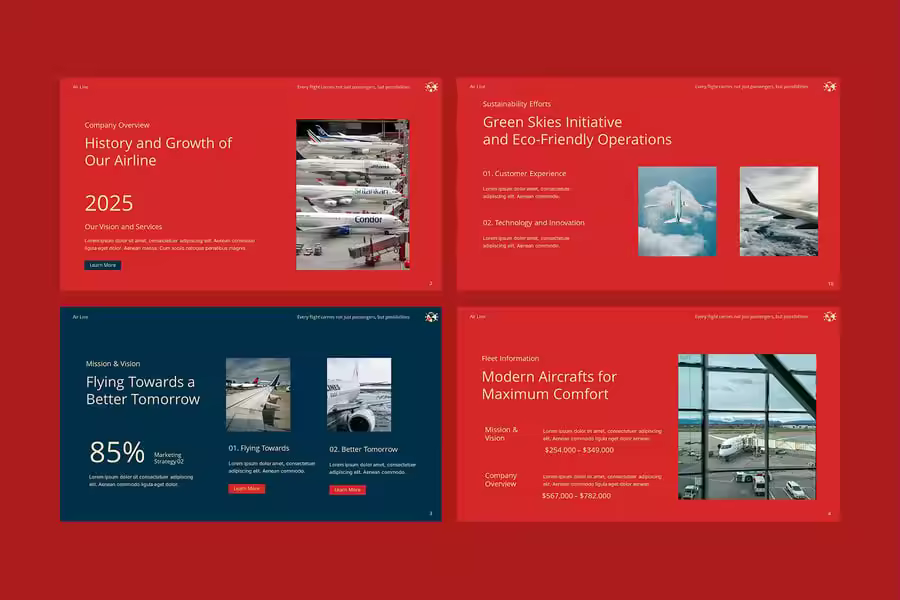Select the parked Condor airplanes photo
This screenshot has width=900, height=600.
click(352, 194)
